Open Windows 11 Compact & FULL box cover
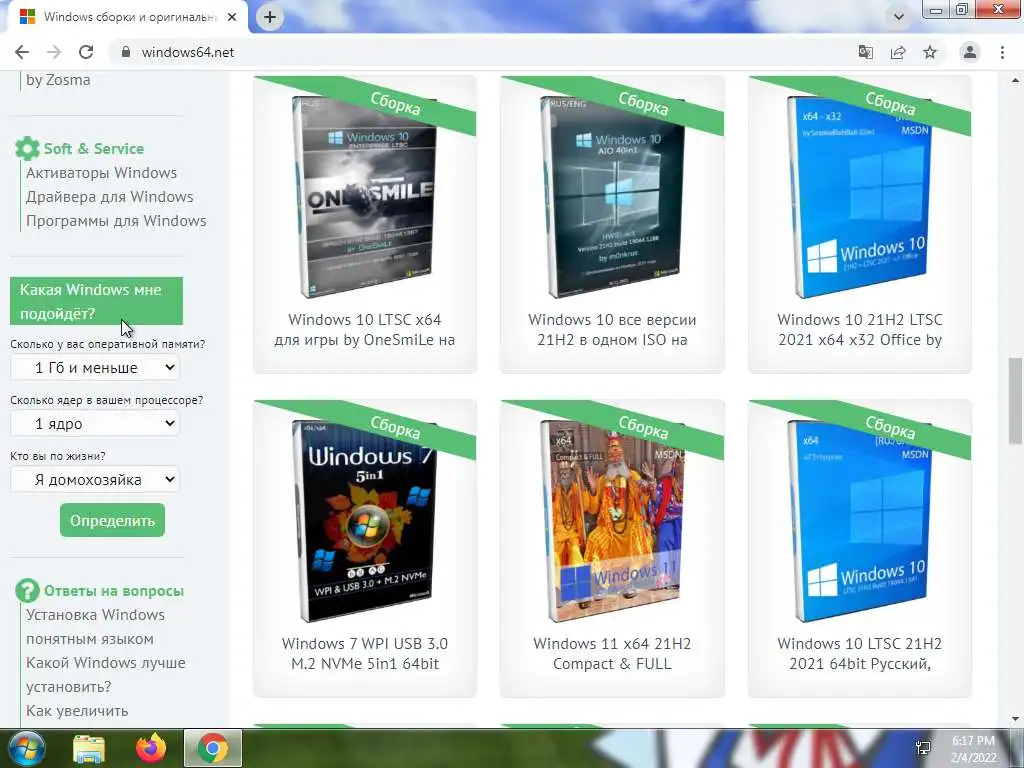The width and height of the screenshot is (1024, 768). 612,520
